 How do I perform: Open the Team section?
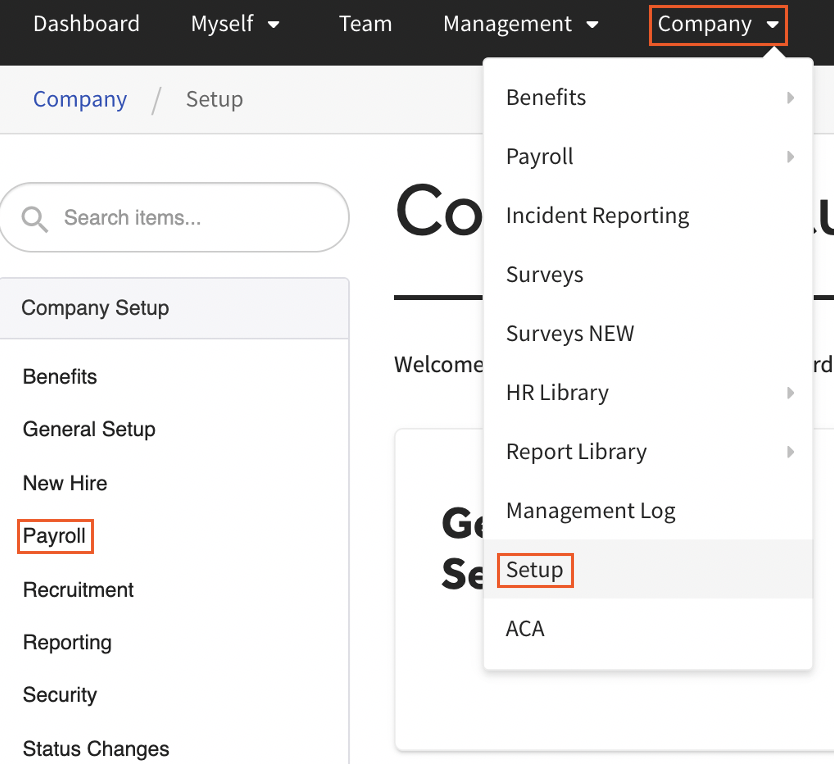click(x=365, y=24)
